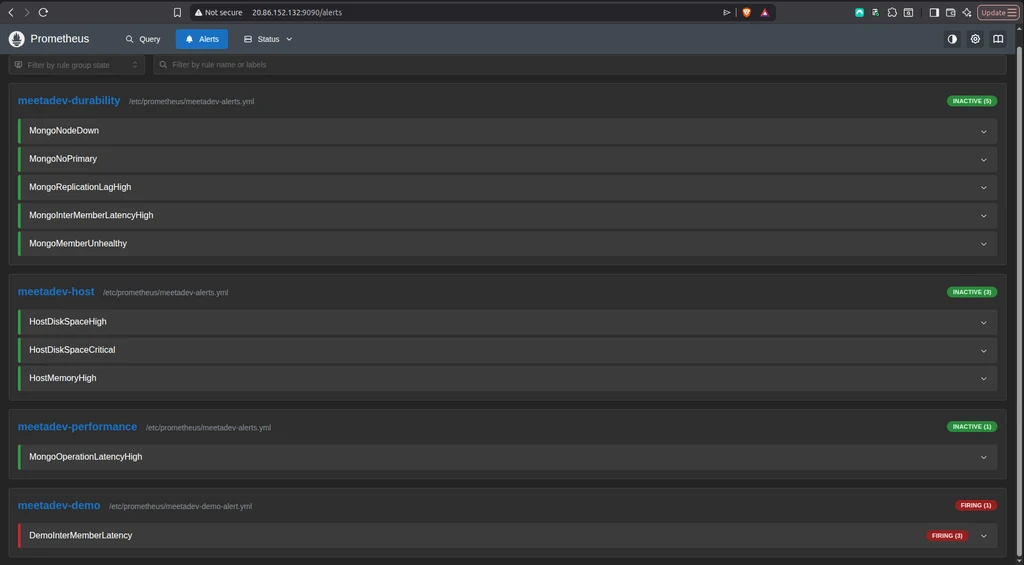The image size is (1024, 565).
Task: Open the Query page
Action: [x=143, y=39]
